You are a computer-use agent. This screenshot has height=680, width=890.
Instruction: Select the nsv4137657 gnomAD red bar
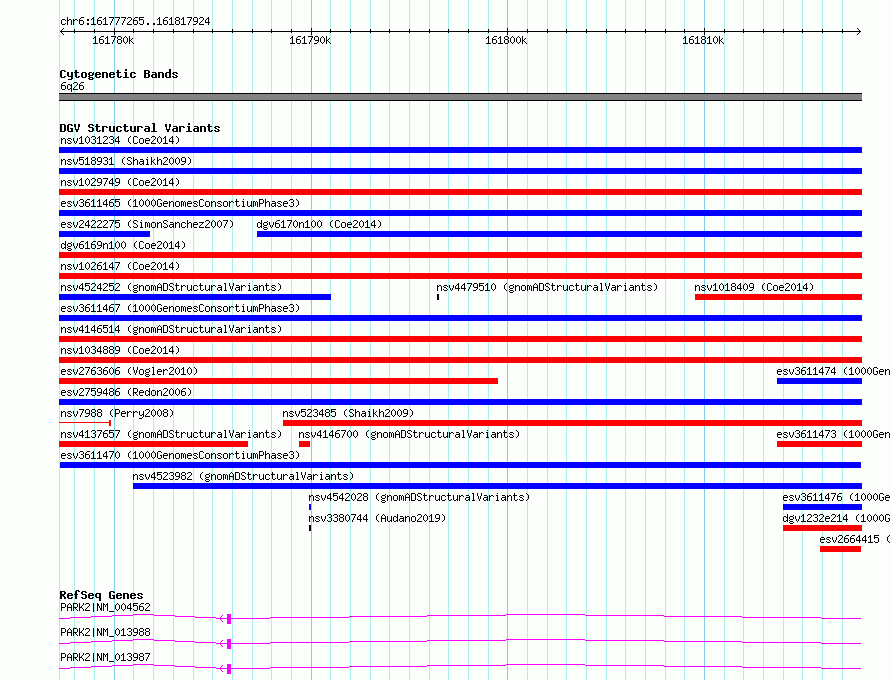click(154, 444)
